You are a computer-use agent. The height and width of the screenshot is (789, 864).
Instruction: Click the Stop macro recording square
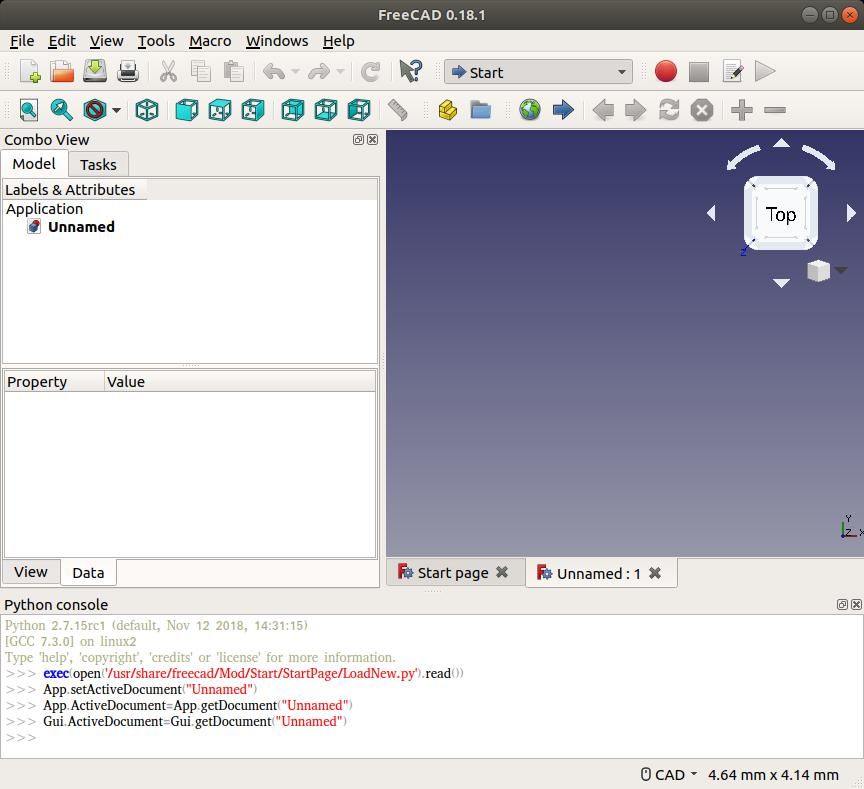pyautogui.click(x=699, y=72)
